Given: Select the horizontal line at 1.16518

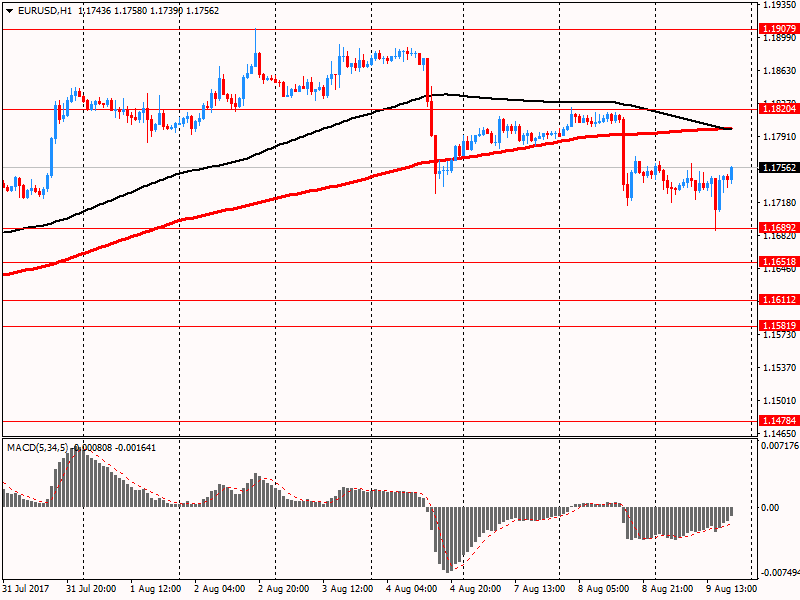Looking at the screenshot, I should point(380,263).
